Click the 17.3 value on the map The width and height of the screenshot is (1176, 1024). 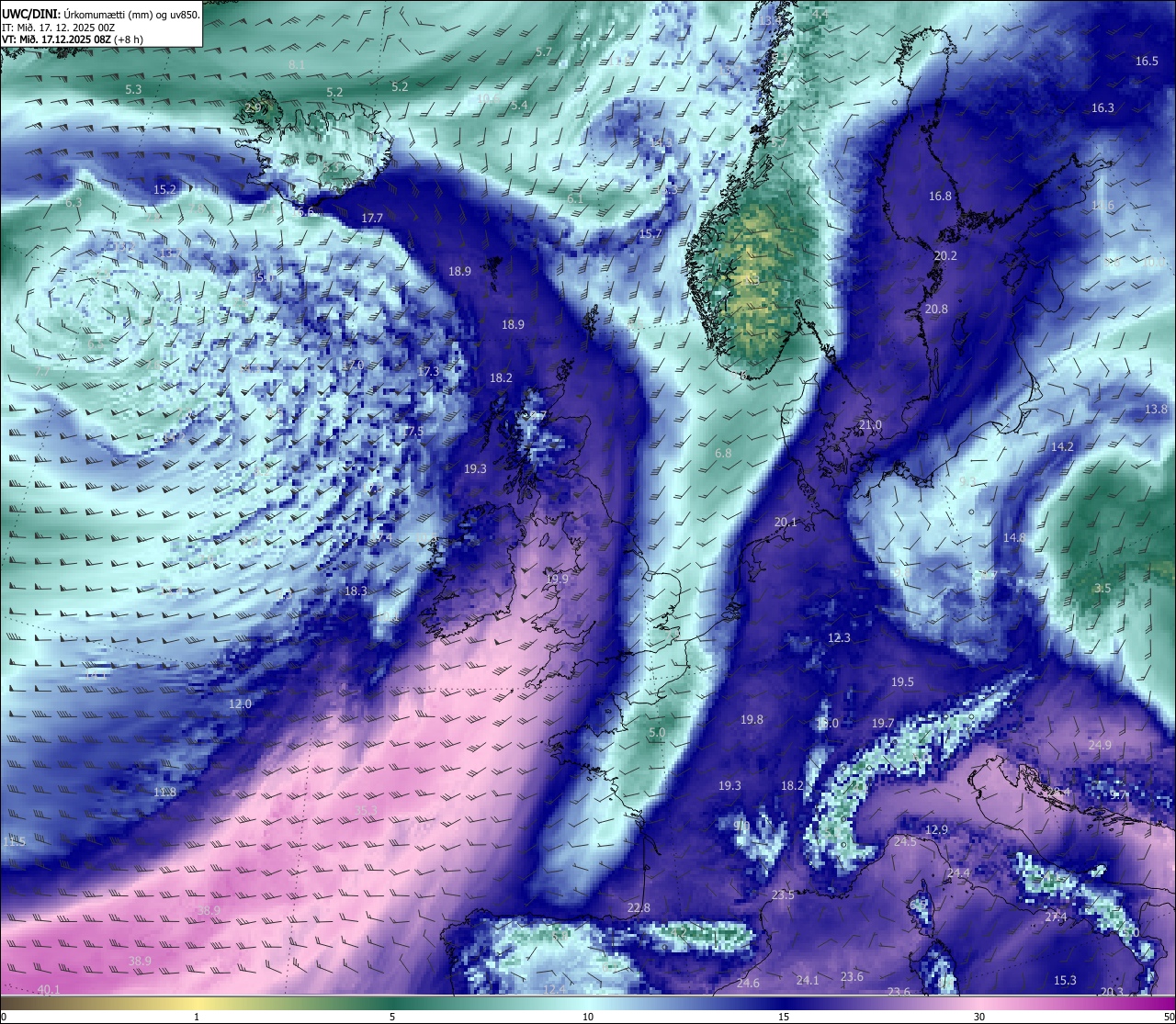[428, 371]
